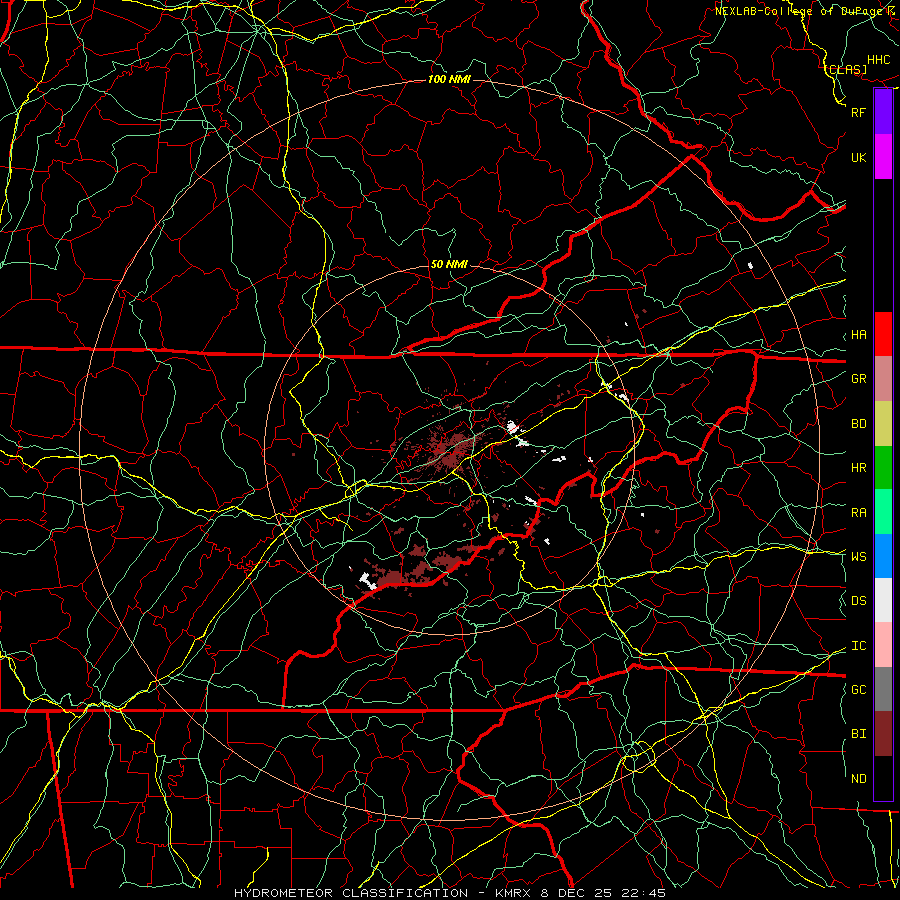The image size is (900, 900).
Task: Click the "KMRX" radar station identifier
Action: tap(515, 893)
